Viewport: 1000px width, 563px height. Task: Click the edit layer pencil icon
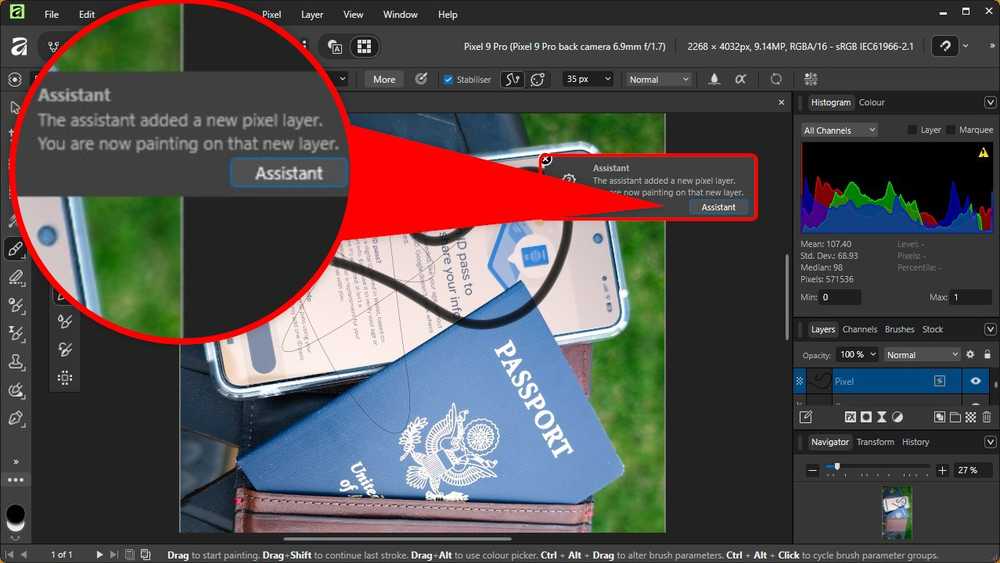(x=806, y=417)
